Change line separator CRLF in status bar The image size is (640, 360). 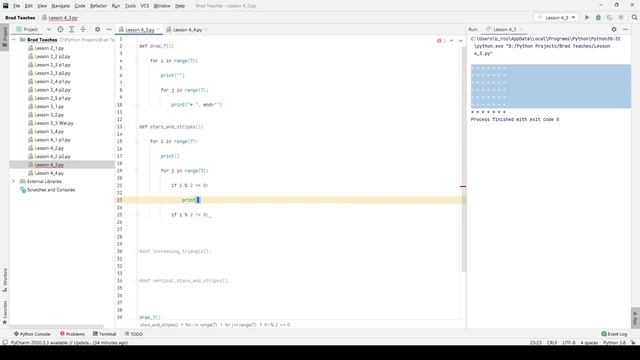coord(552,342)
